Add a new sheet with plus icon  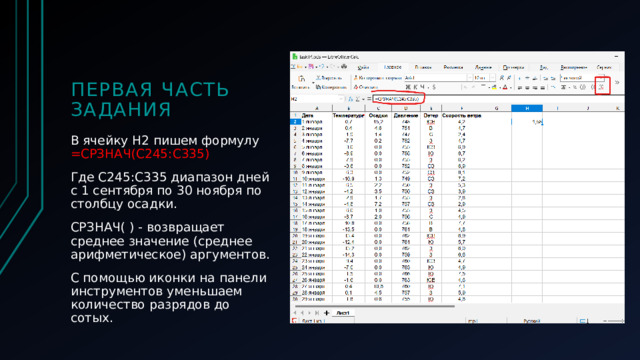coord(326,313)
